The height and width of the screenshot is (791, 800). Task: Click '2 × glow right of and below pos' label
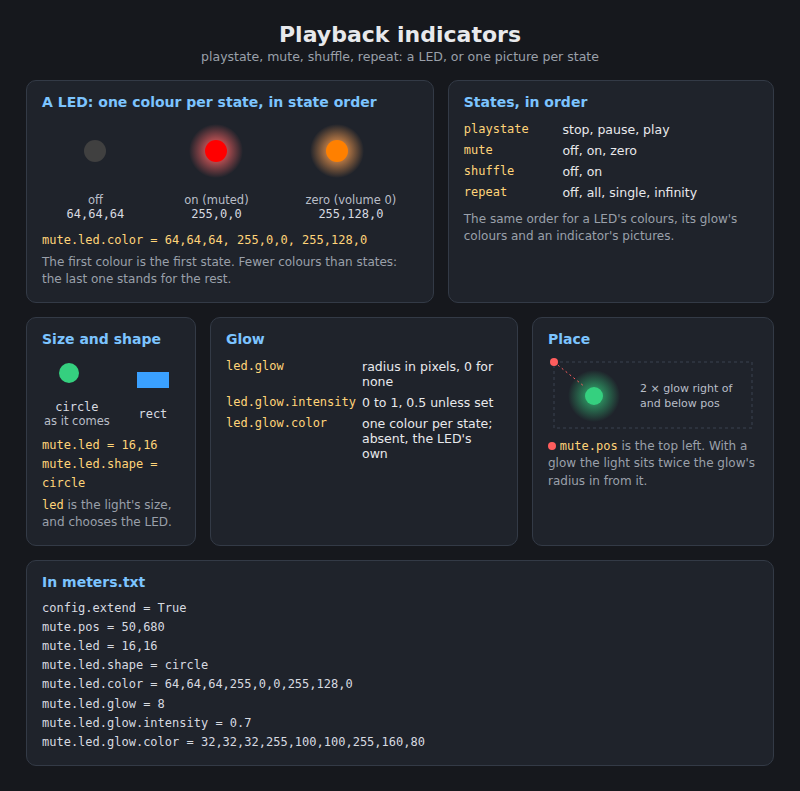click(x=686, y=396)
